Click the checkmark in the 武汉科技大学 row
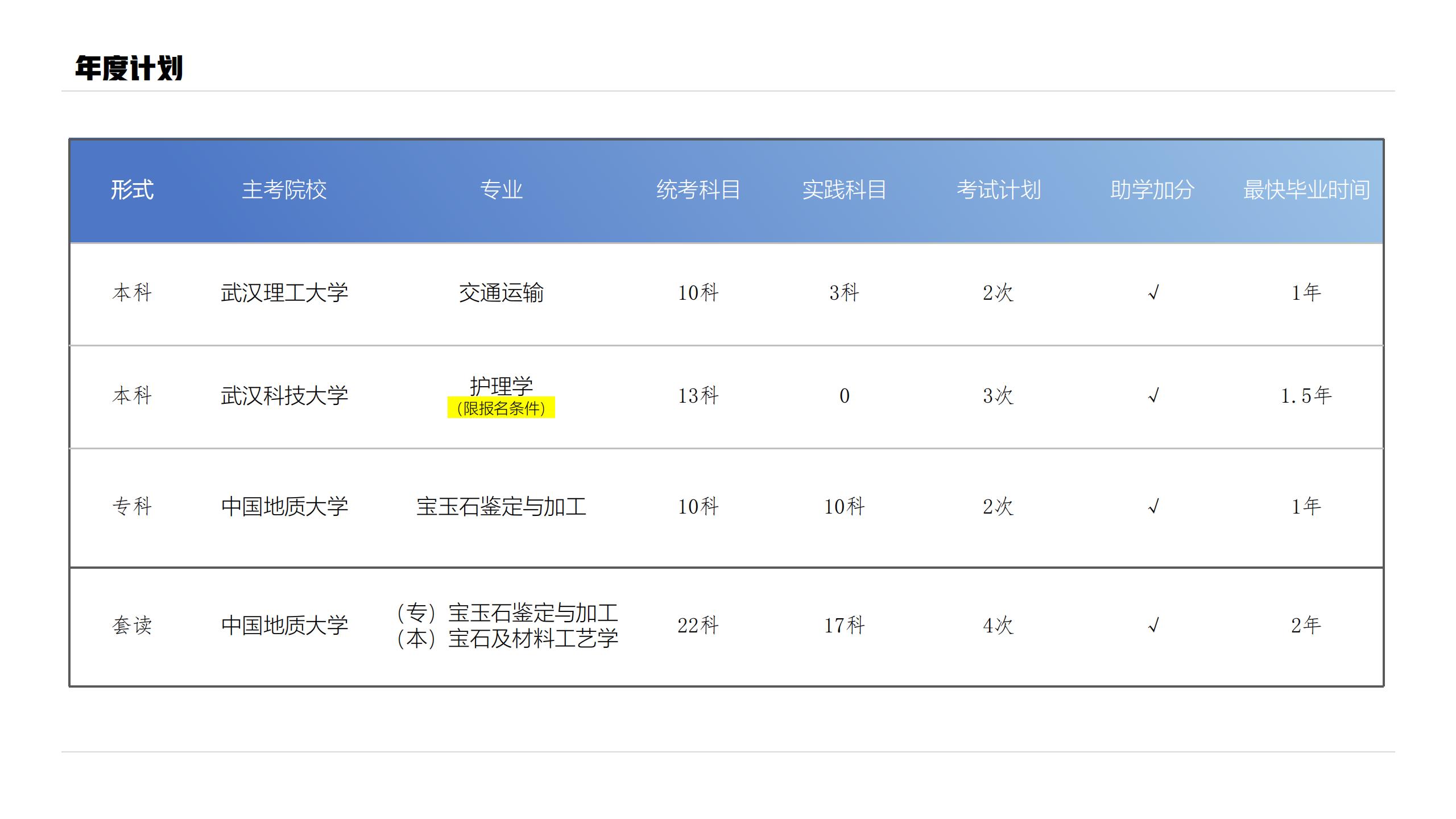 [1153, 396]
